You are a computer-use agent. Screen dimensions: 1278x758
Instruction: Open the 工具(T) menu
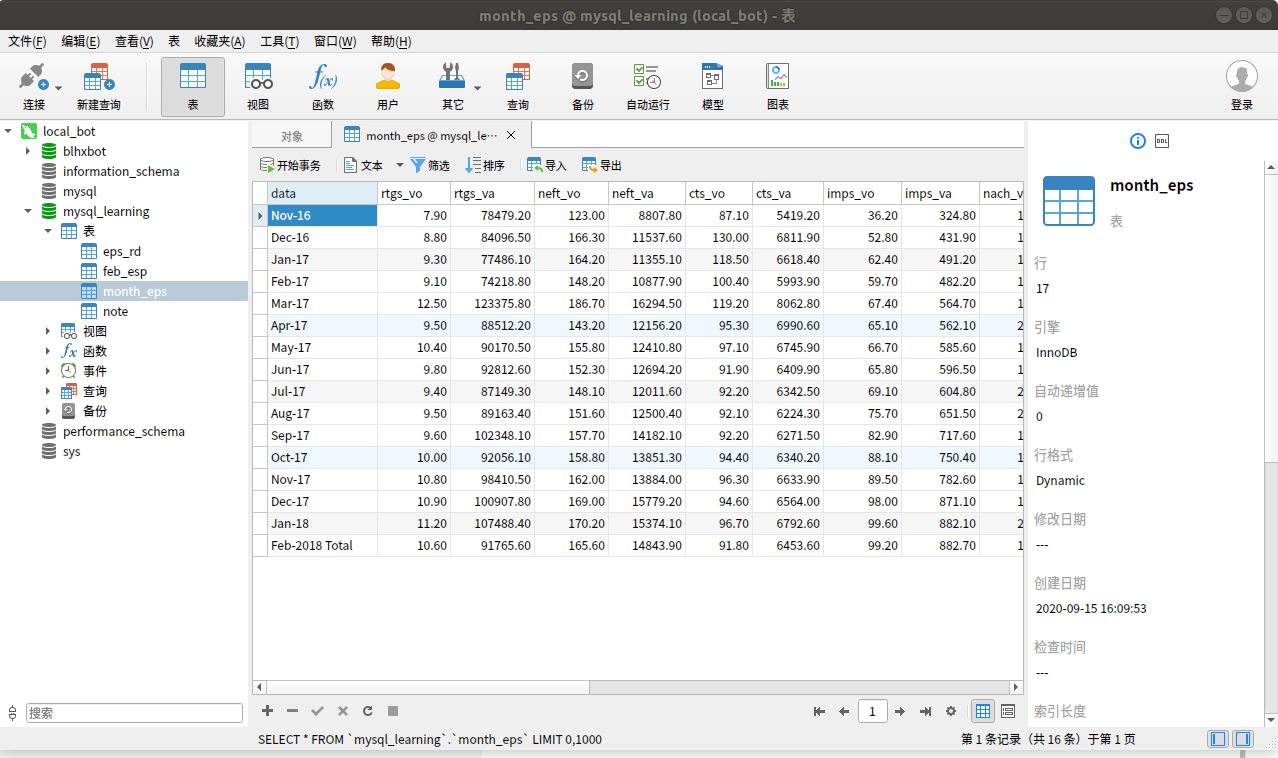[x=279, y=41]
